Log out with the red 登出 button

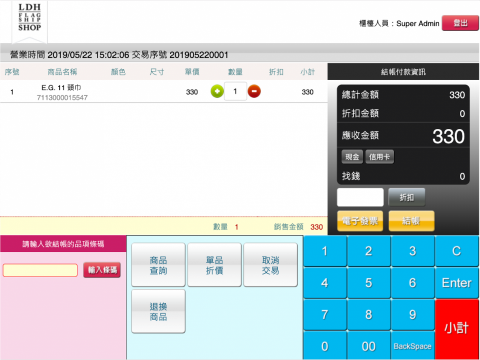click(x=460, y=23)
